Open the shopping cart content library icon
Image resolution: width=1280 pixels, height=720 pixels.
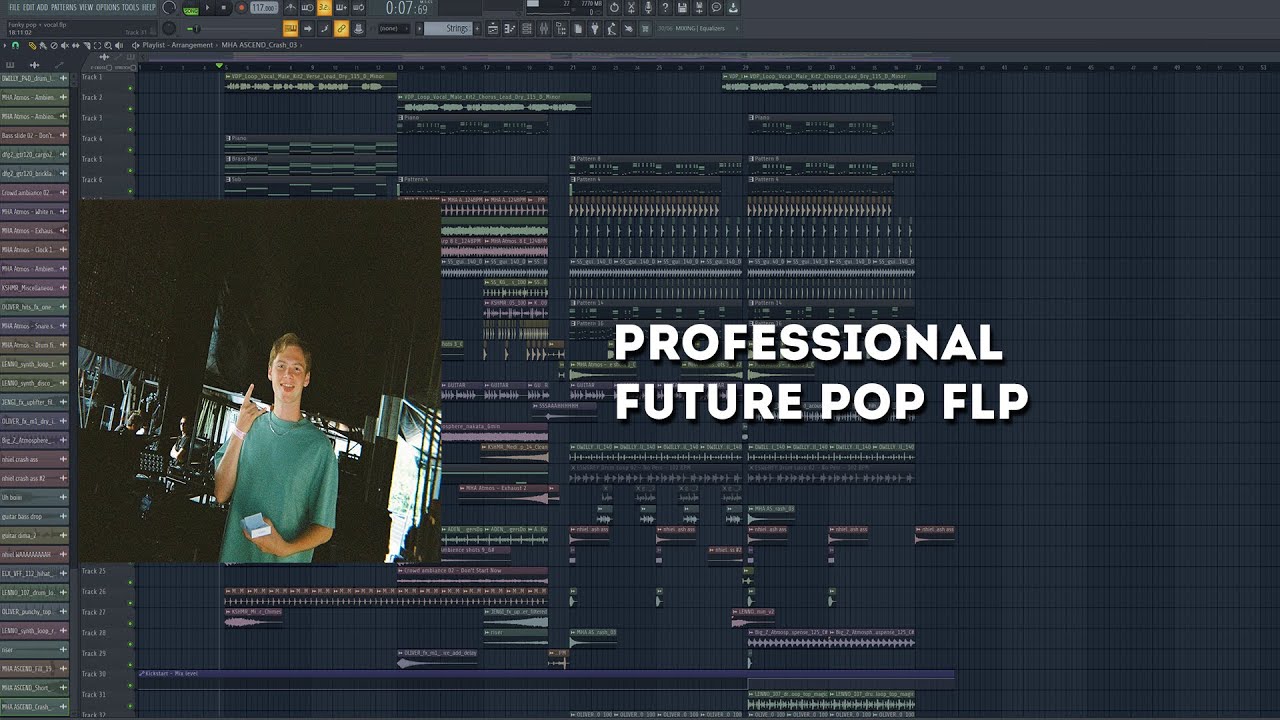tap(645, 28)
